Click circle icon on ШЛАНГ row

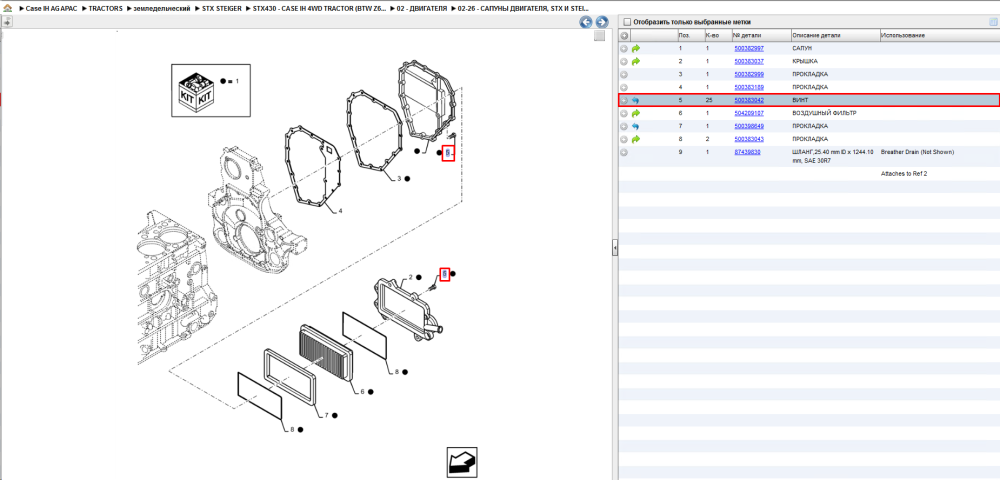click(x=624, y=152)
